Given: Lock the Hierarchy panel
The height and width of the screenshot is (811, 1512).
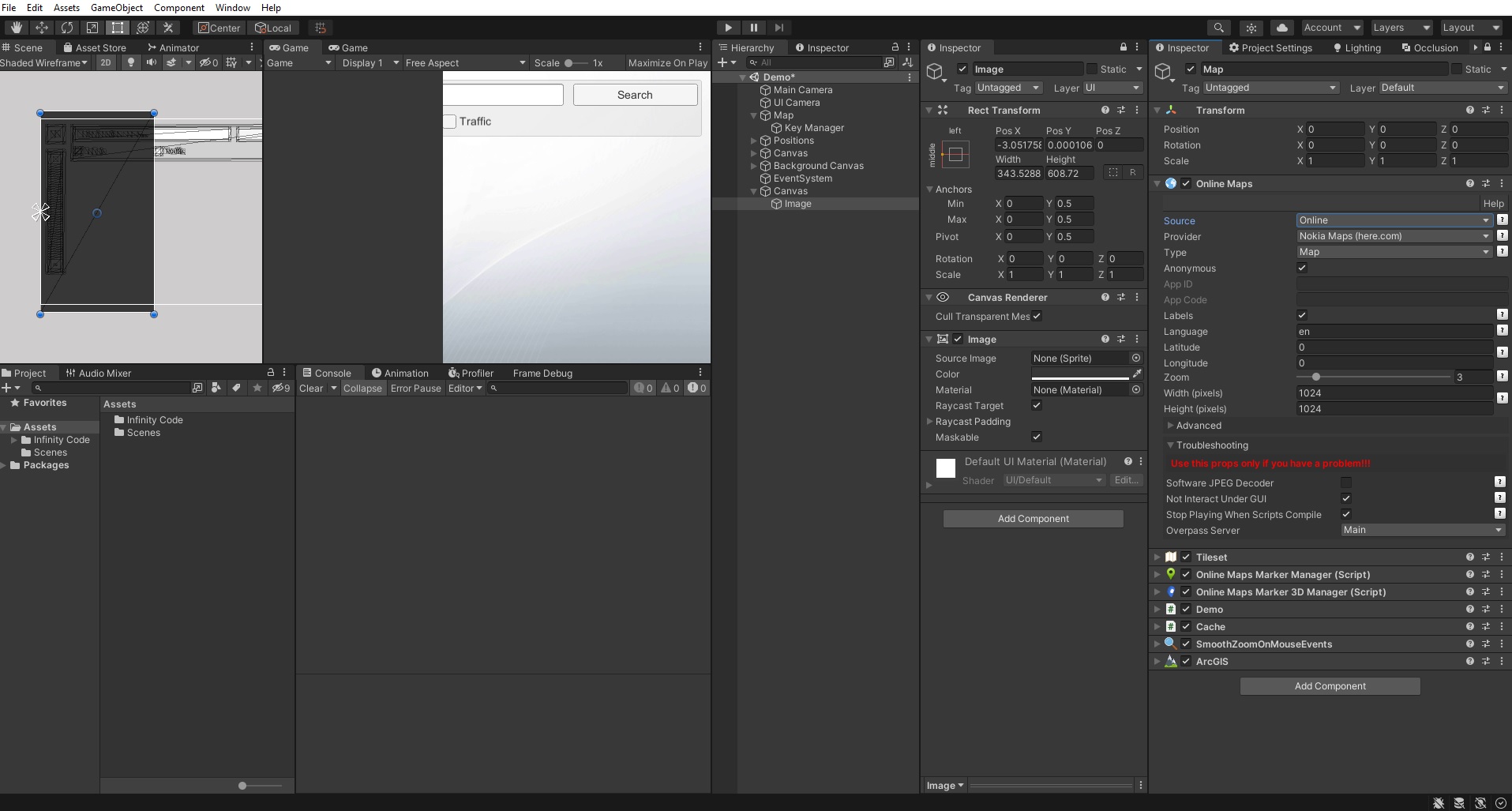Looking at the screenshot, I should pyautogui.click(x=895, y=47).
